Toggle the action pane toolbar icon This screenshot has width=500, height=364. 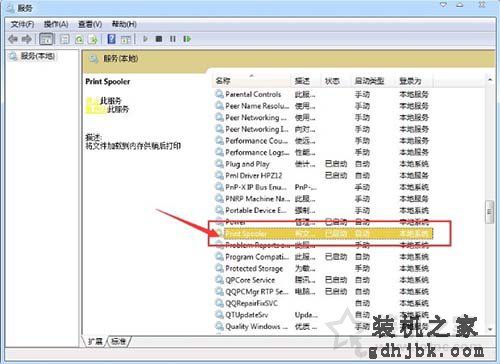pyautogui.click(x=126, y=39)
